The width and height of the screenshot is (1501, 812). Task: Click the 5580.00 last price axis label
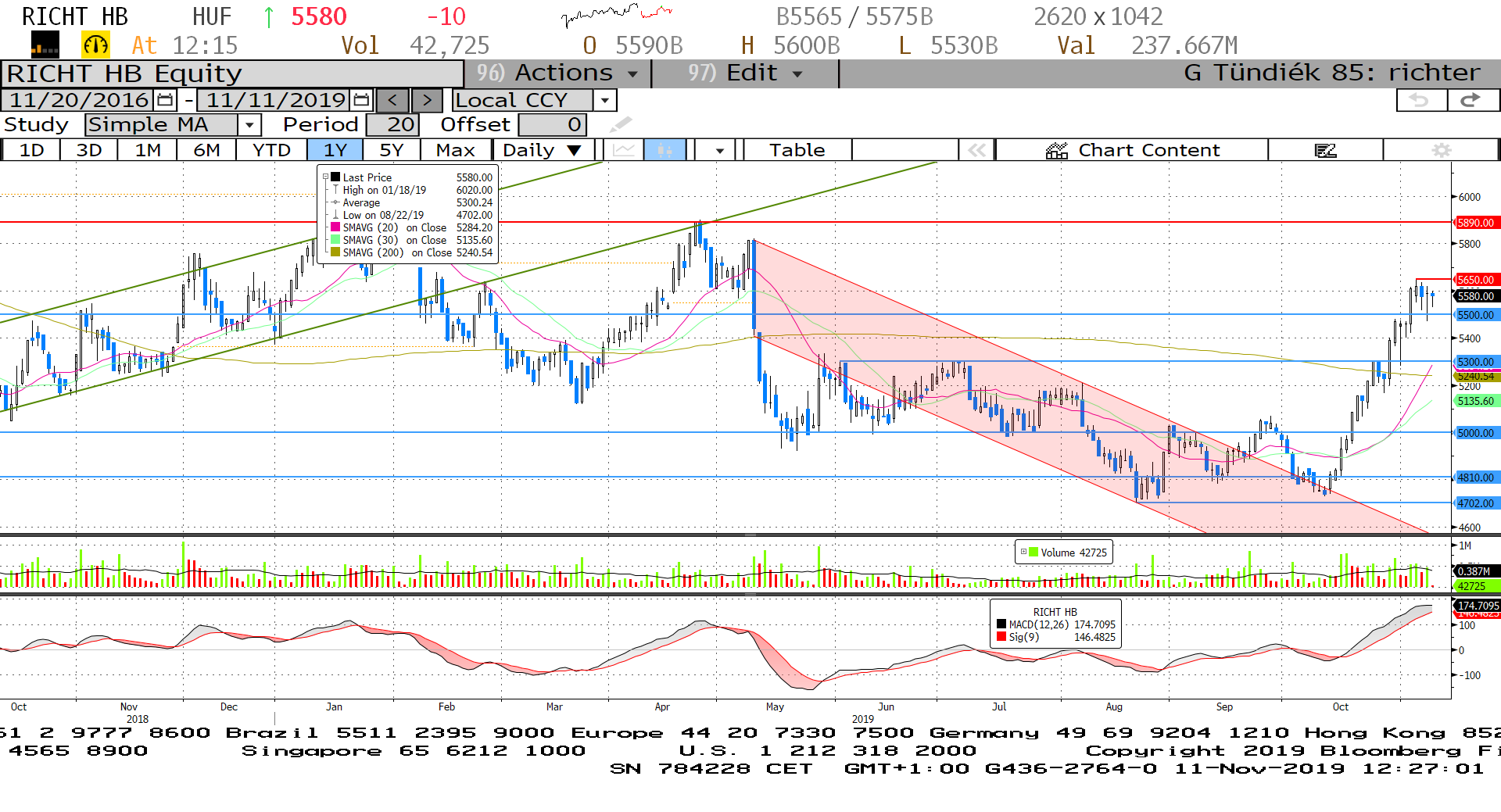(x=1476, y=296)
